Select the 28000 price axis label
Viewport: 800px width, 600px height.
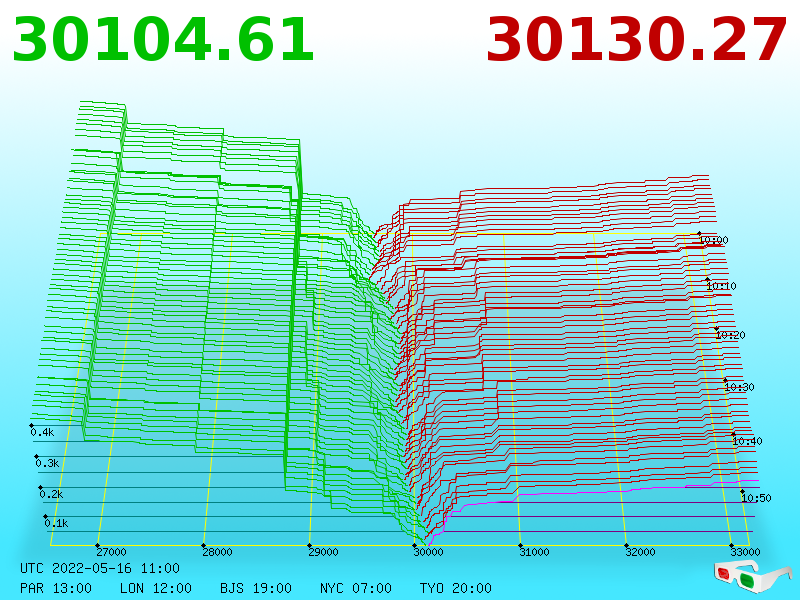pos(217,552)
